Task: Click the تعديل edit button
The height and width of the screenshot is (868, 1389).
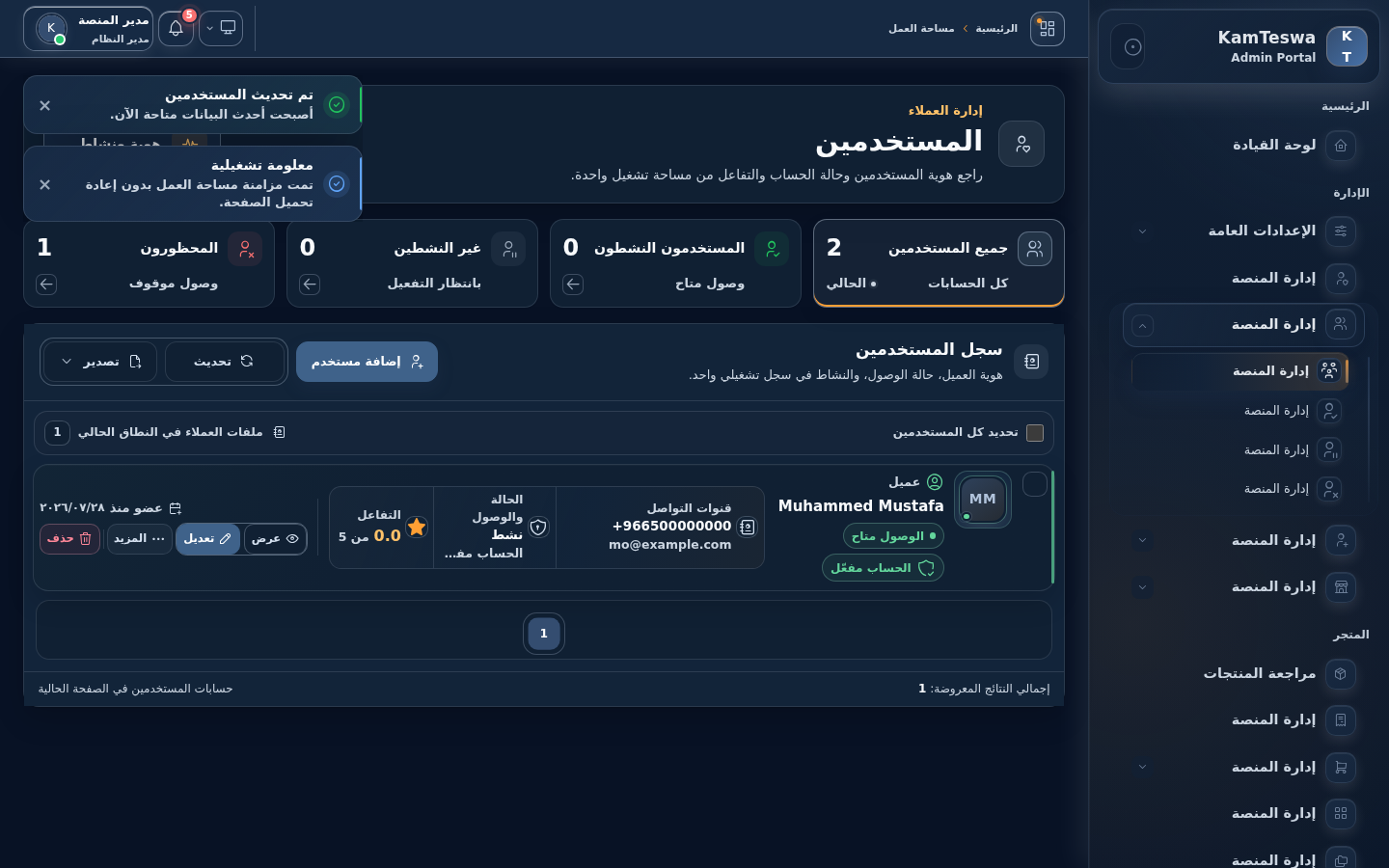Action: (x=207, y=539)
